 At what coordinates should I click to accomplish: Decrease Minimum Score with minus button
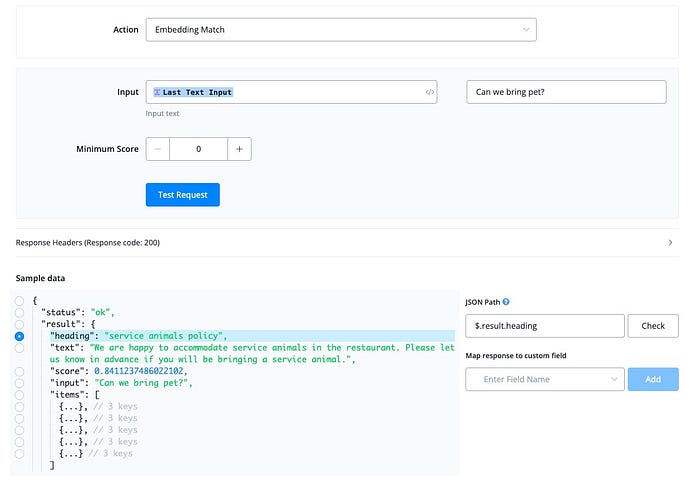coord(158,149)
